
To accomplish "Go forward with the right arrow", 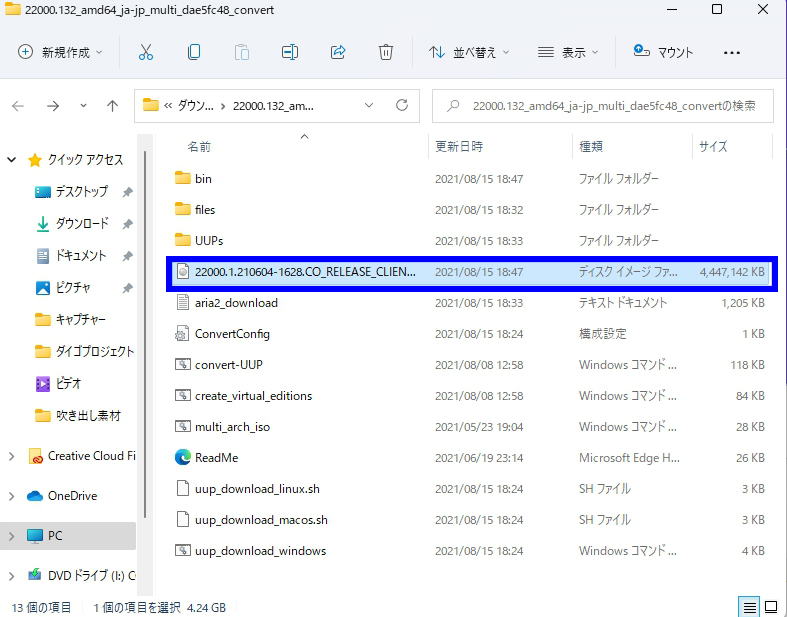I will 53,106.
